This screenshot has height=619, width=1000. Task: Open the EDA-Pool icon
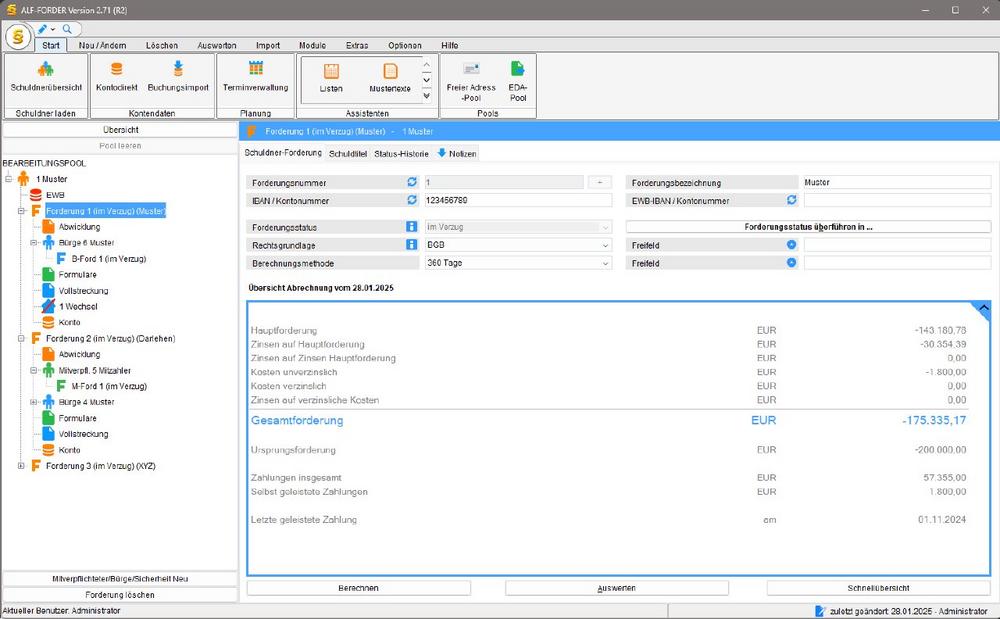coord(517,77)
